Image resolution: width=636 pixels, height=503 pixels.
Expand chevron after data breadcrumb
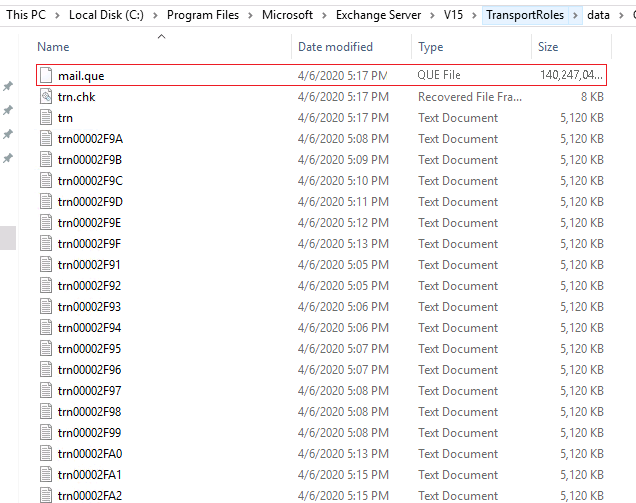621,15
